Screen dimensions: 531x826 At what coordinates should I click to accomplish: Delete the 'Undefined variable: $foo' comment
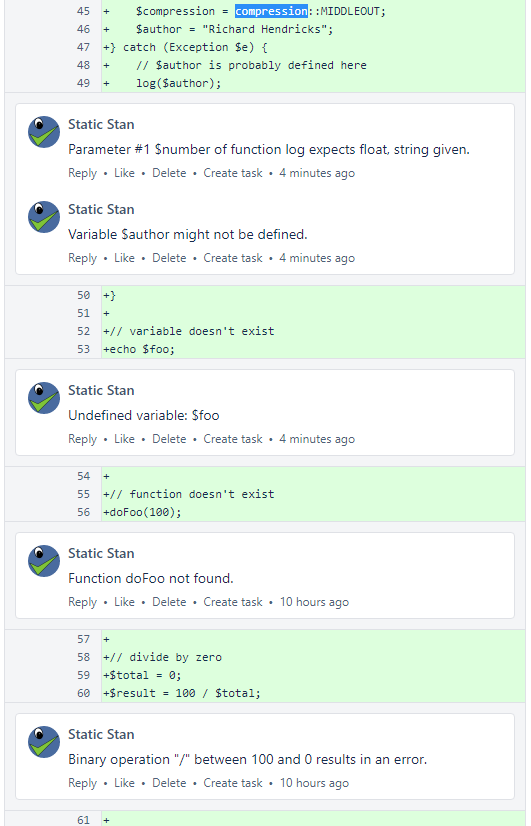tap(169, 439)
